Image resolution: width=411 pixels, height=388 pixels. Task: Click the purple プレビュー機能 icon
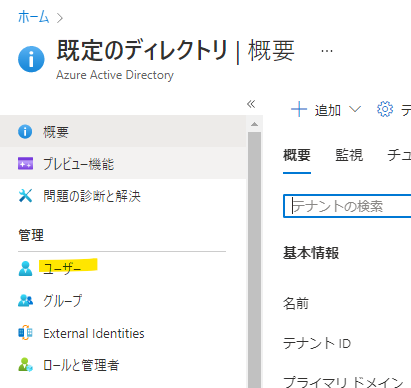(x=25, y=164)
